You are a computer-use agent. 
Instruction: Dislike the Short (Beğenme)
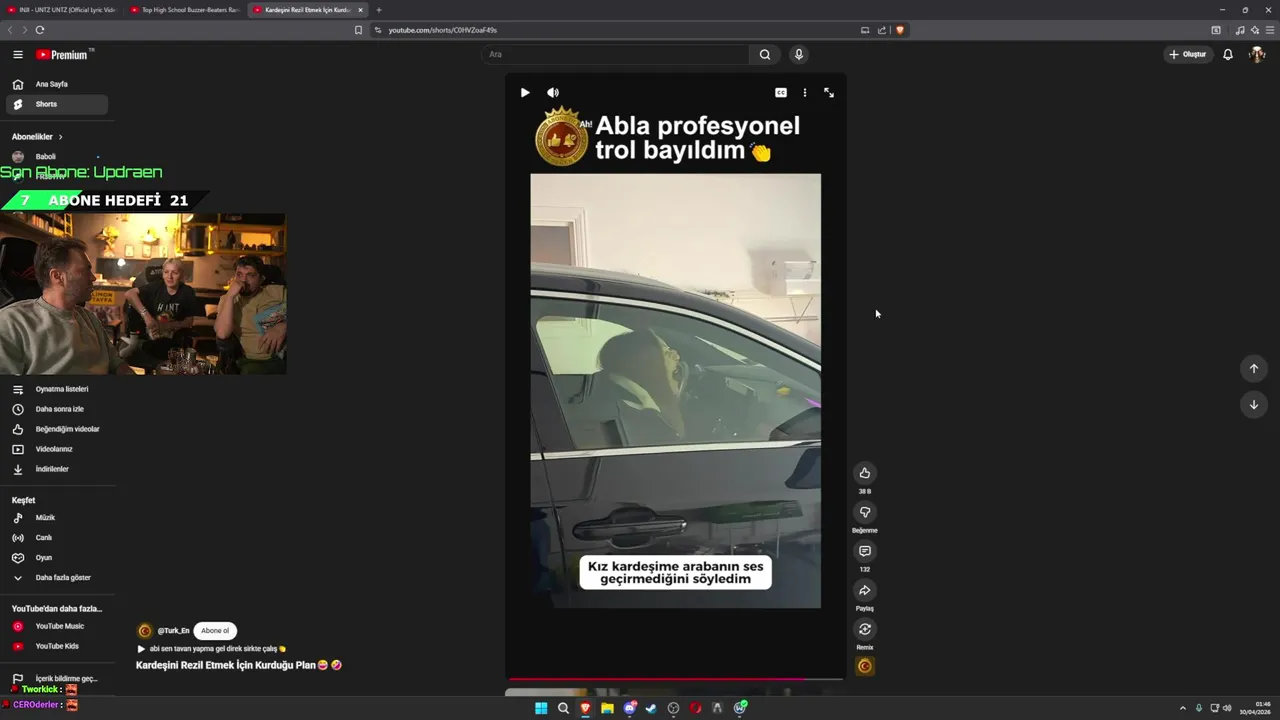point(865,512)
